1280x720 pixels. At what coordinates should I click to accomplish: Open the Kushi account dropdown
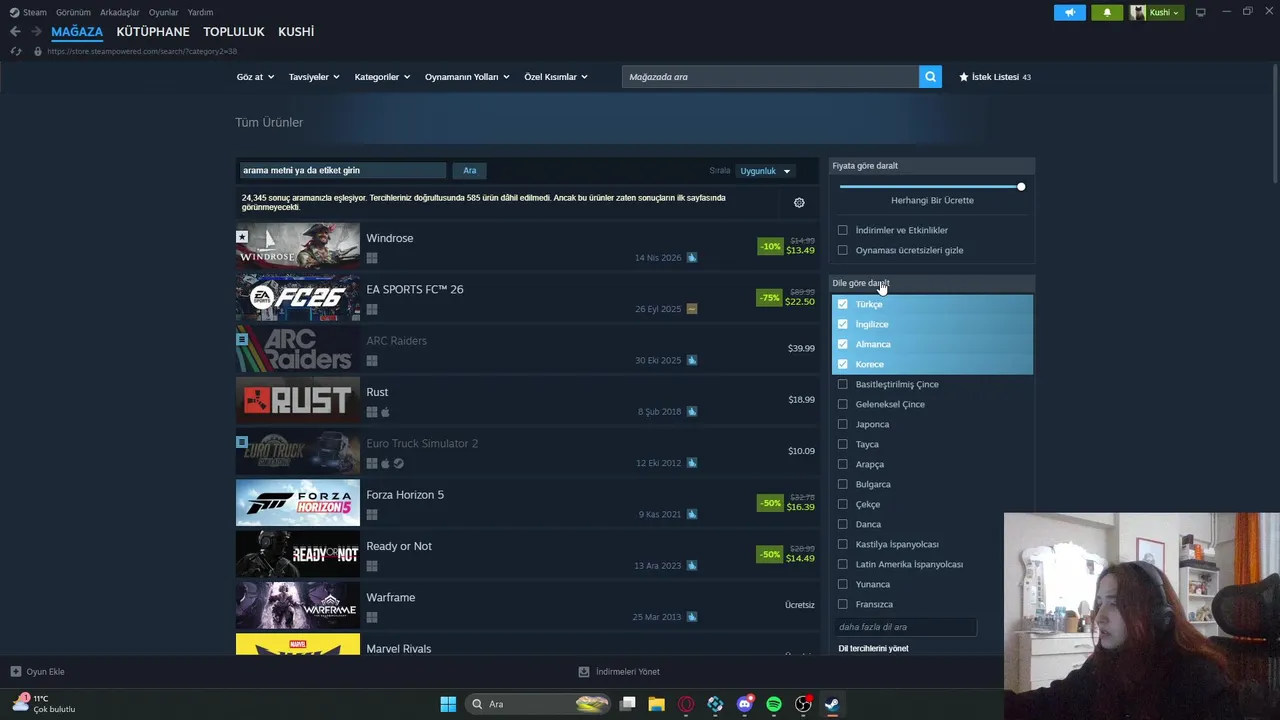click(x=1157, y=12)
